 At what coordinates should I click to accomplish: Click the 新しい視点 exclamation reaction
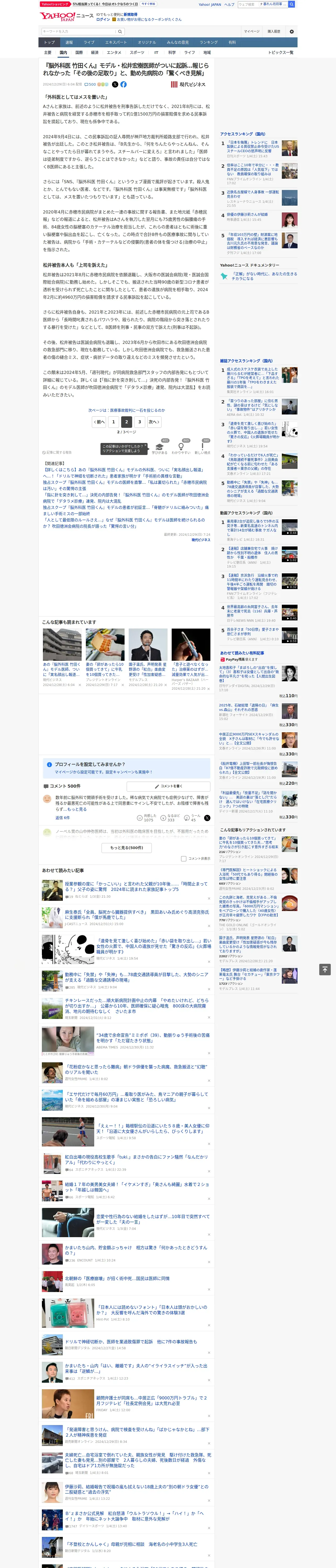(203, 447)
